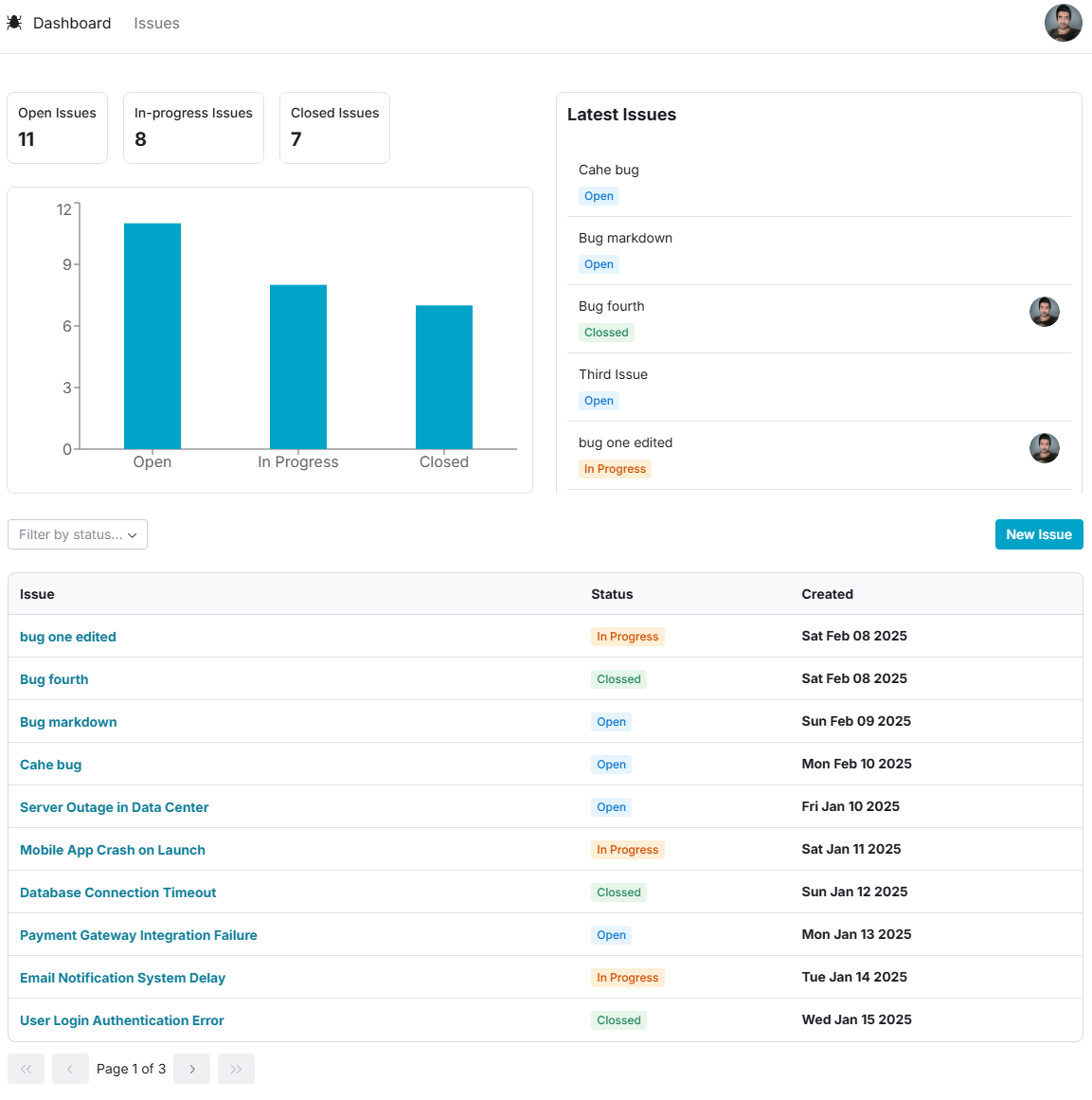Viewport: 1092px width, 1100px height.
Task: Jump to last page arrow
Action: coord(236,1069)
